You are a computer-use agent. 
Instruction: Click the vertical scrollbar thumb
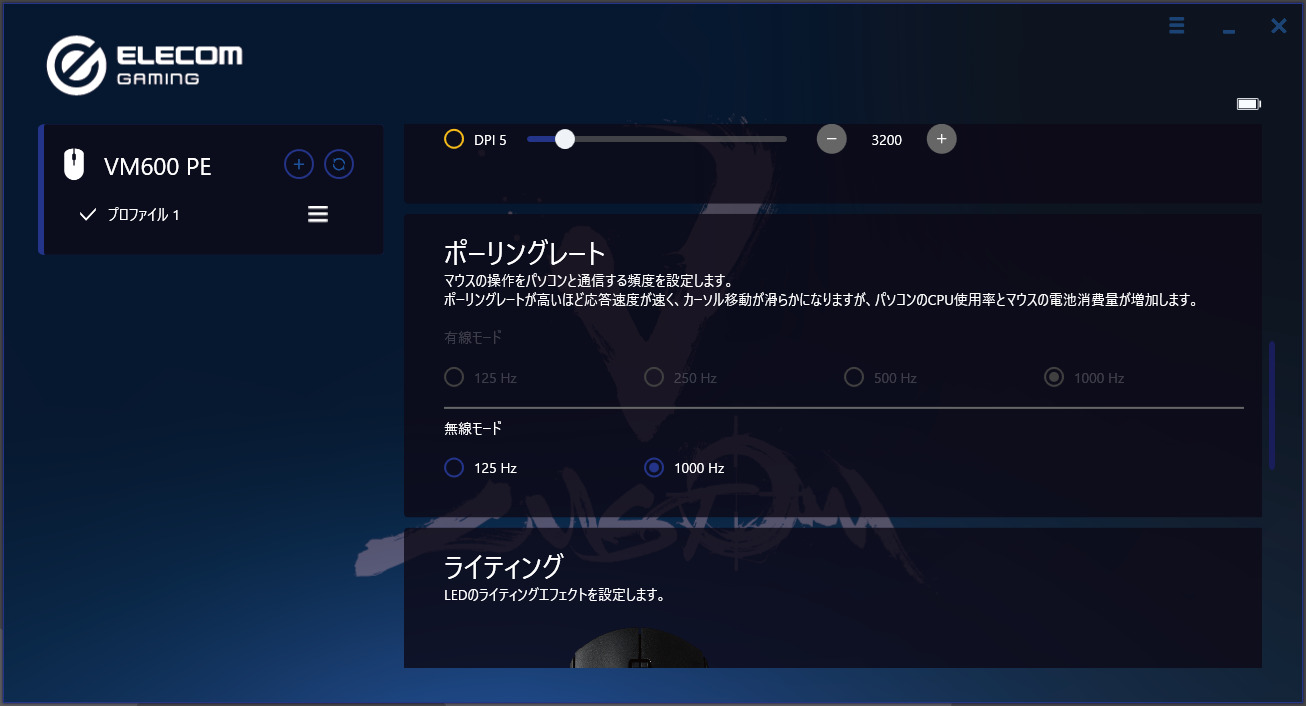(1272, 405)
